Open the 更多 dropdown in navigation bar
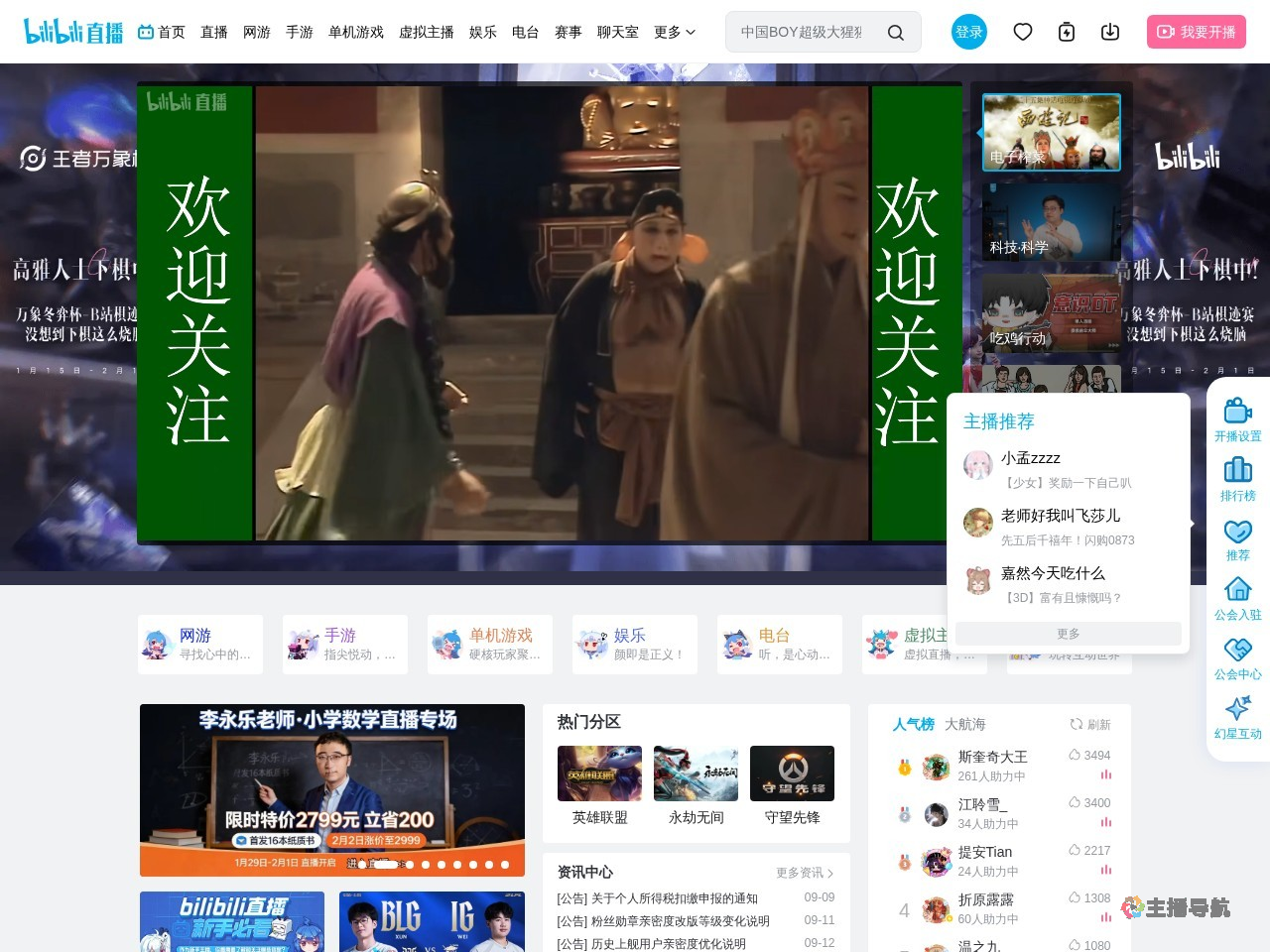Screen dimensions: 1270x952 tap(674, 32)
